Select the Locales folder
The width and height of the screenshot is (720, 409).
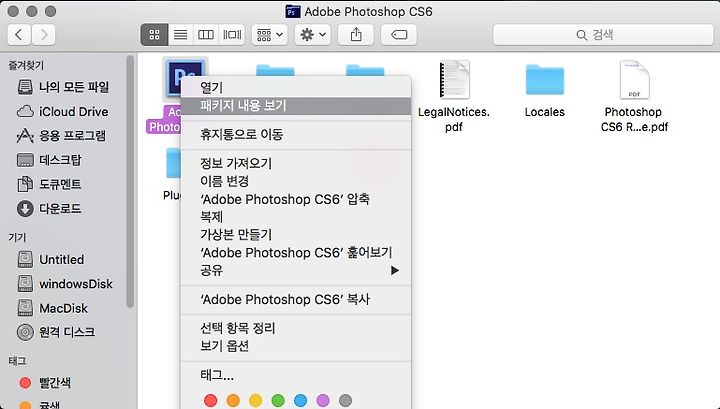545,79
